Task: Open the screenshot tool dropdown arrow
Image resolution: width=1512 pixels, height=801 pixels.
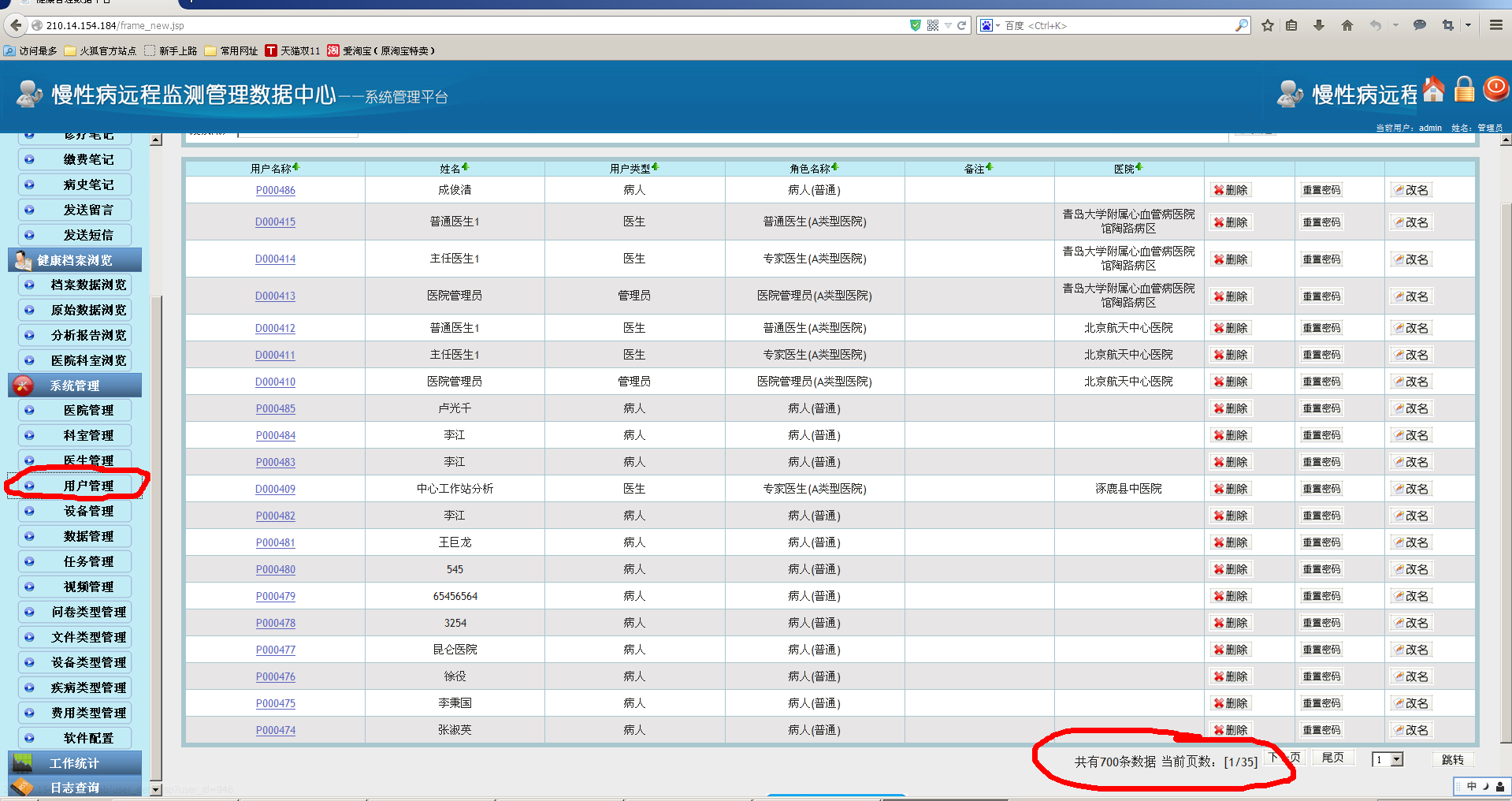Action: 1468,25
